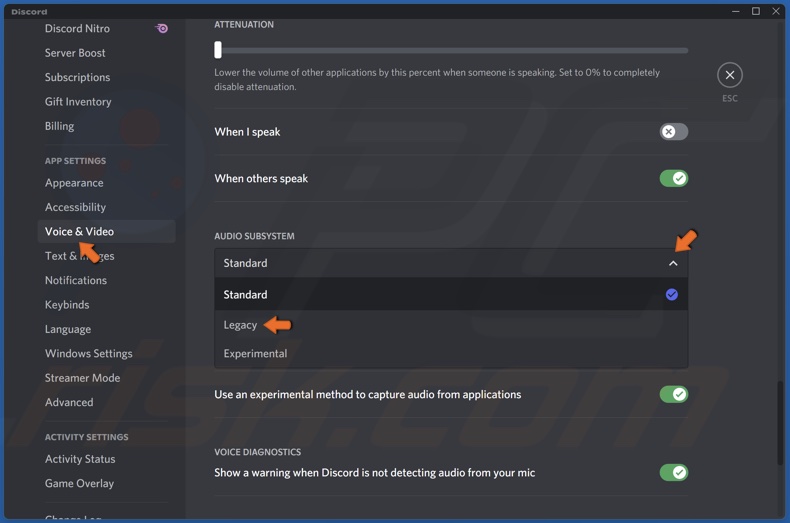The image size is (790, 523).
Task: Disable the When others speak toggle
Action: tap(673, 178)
